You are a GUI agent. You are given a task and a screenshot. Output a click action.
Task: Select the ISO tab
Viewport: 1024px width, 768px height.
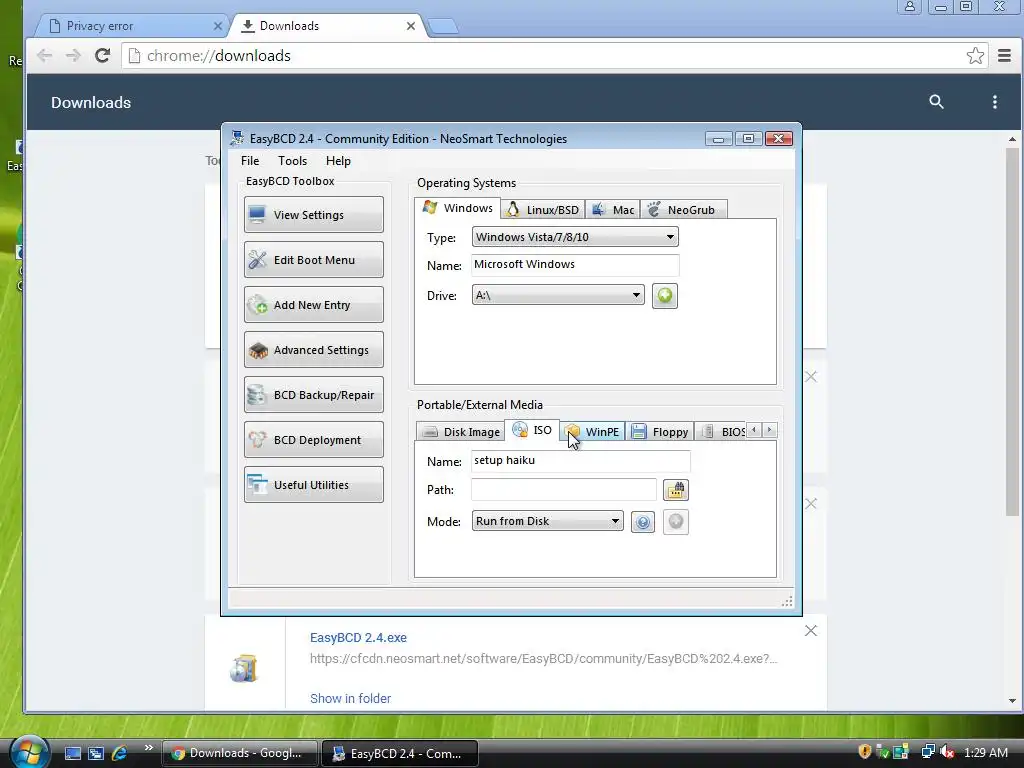pyautogui.click(x=532, y=430)
